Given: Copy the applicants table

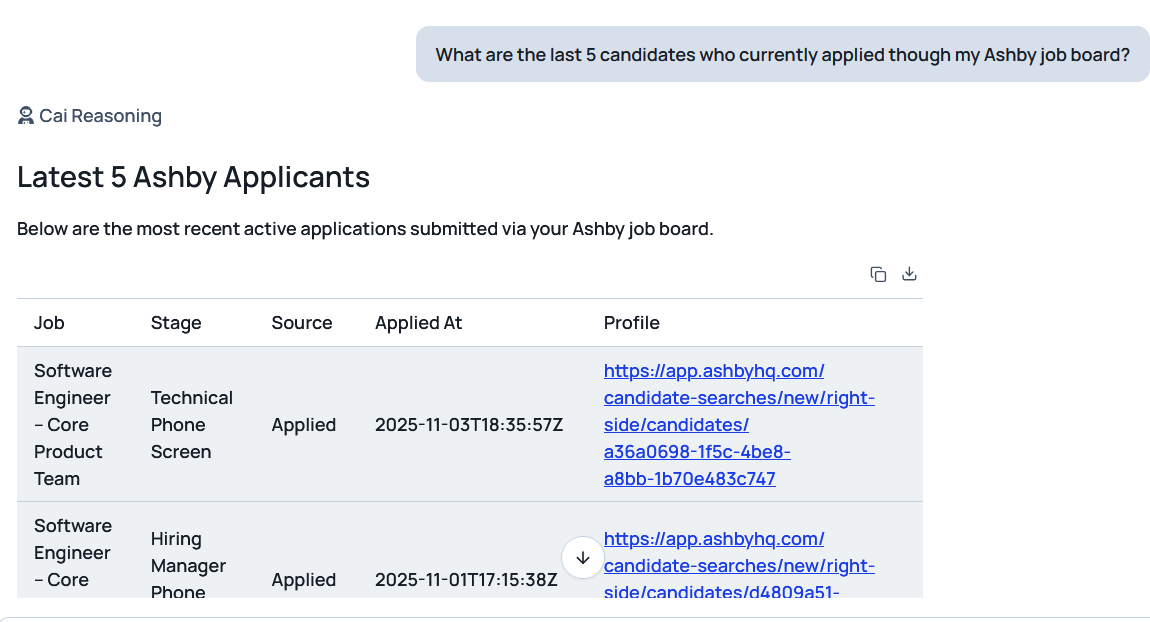Looking at the screenshot, I should click(878, 274).
